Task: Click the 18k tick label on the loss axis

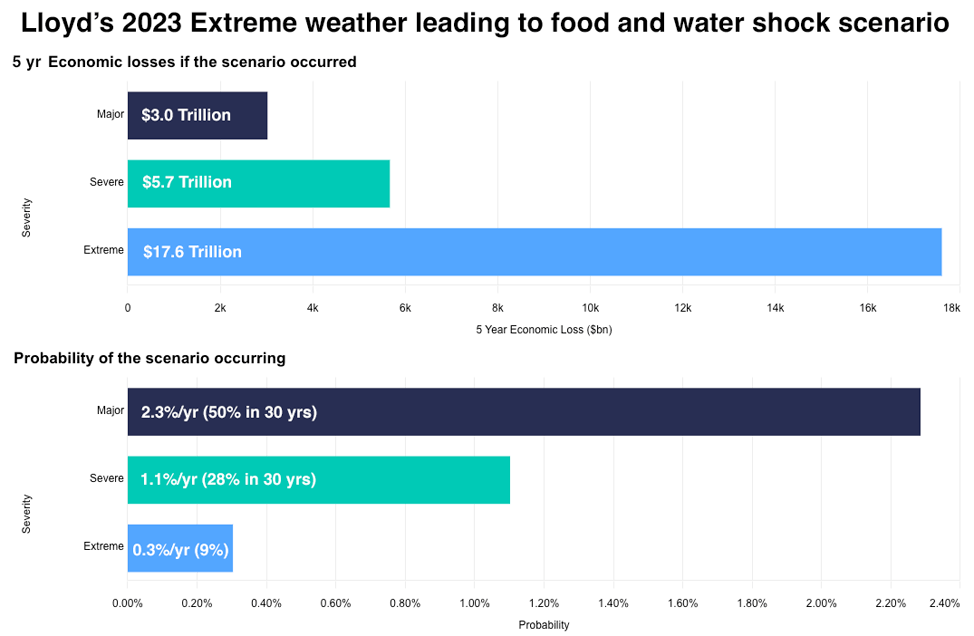Action: pyautogui.click(x=952, y=308)
